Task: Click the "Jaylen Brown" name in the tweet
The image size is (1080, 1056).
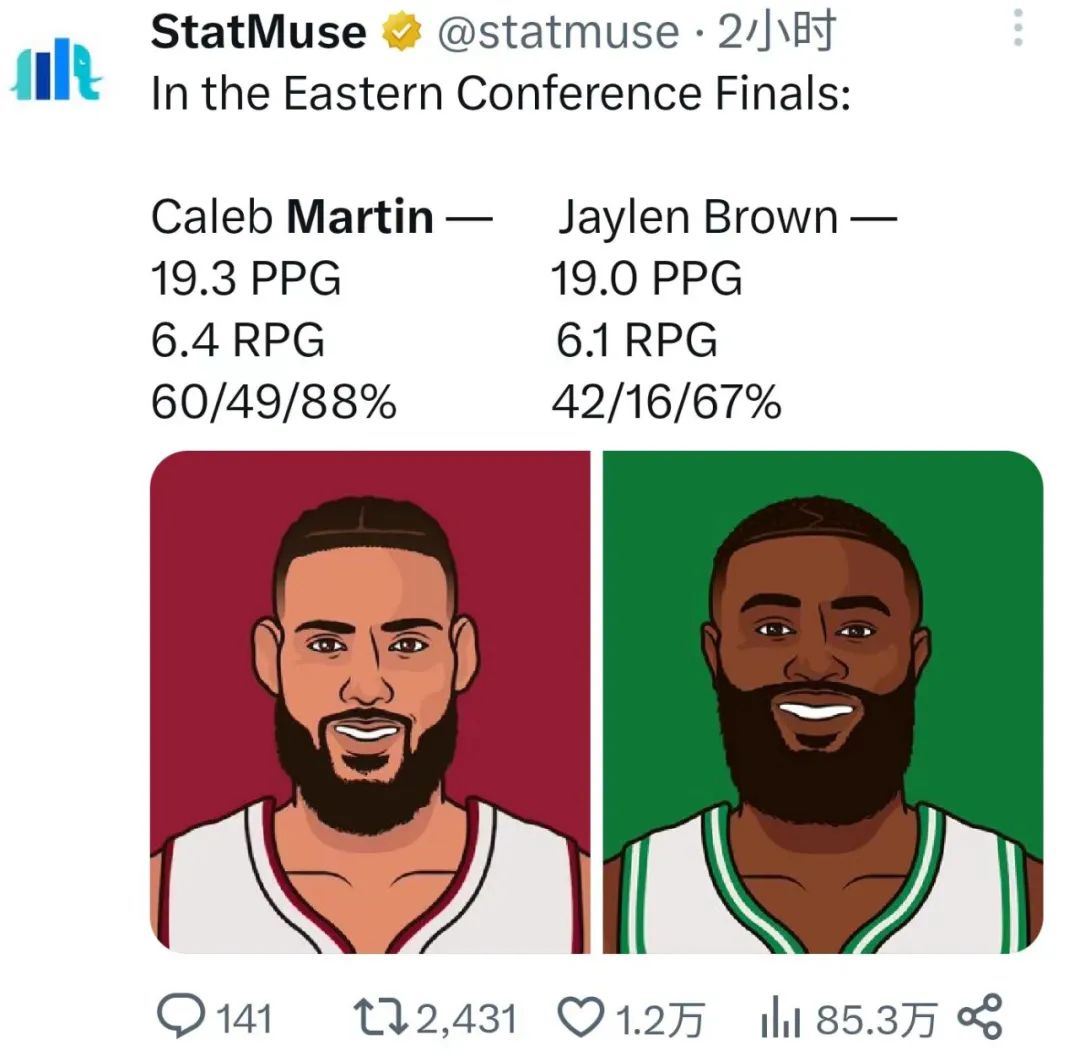Action: pos(697,217)
